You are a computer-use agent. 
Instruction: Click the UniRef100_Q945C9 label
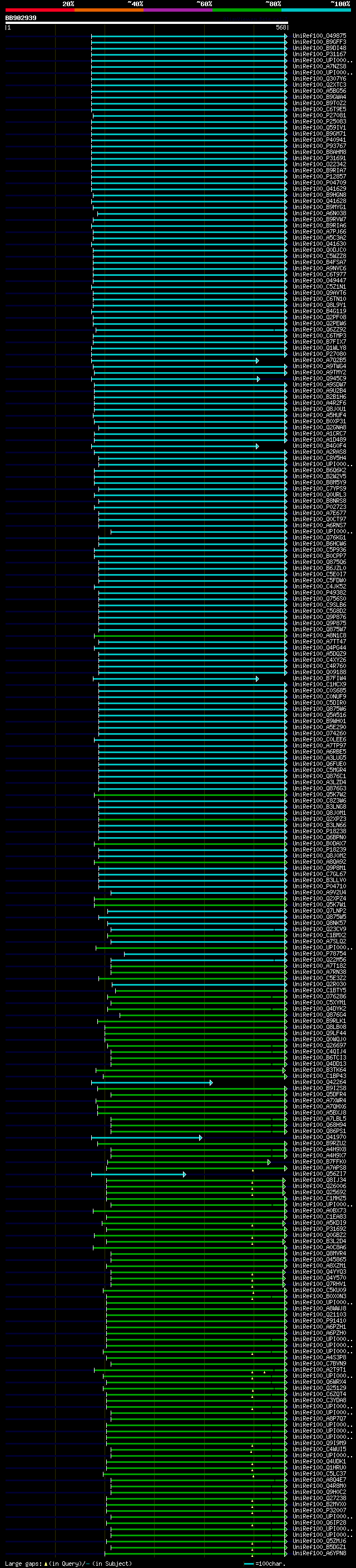319,379
